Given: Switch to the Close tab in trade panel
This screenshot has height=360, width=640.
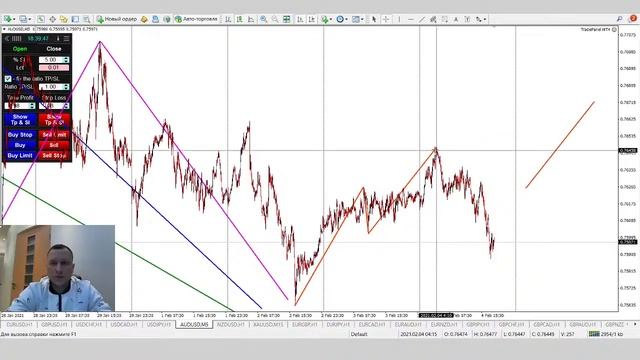Looking at the screenshot, I should click(x=54, y=49).
